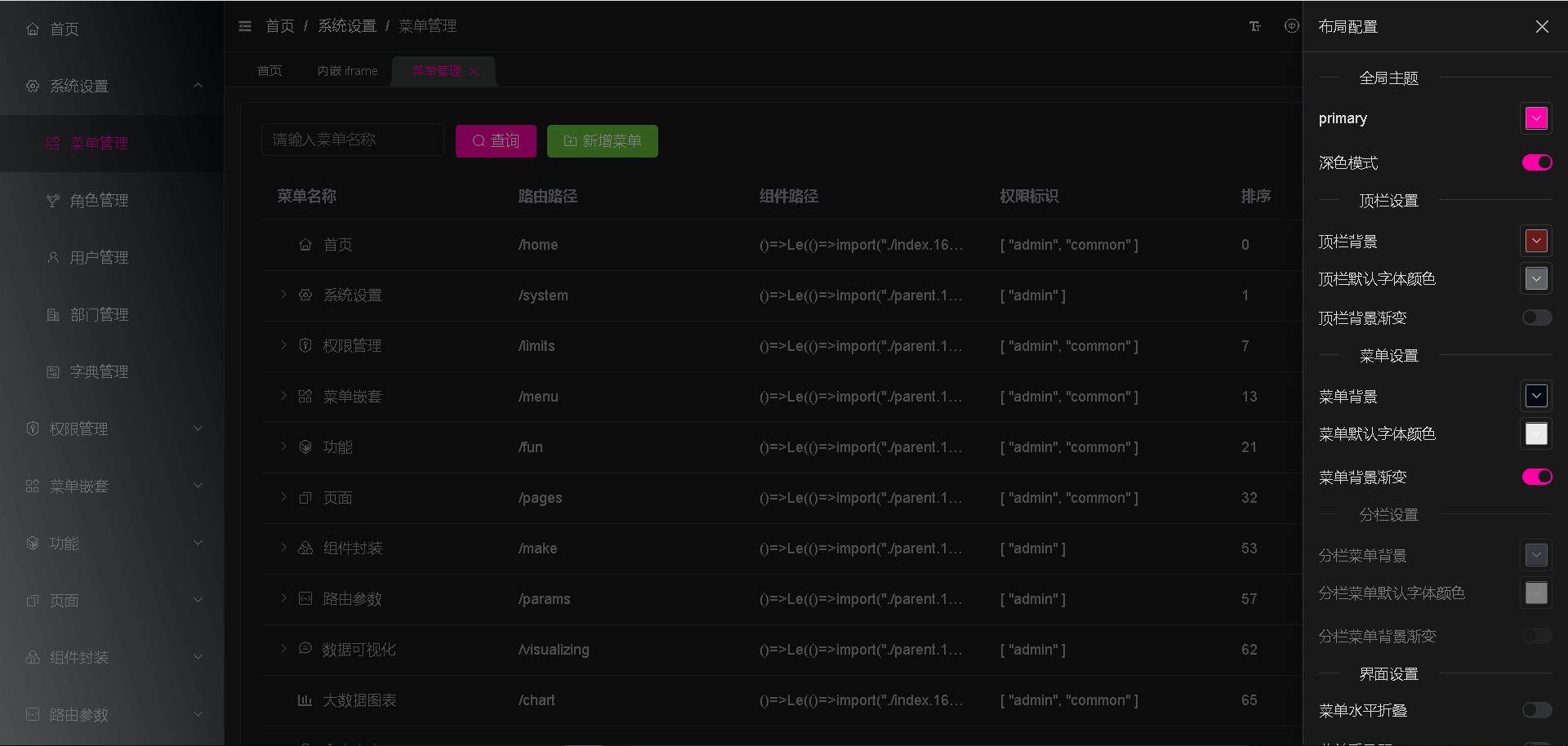The image size is (1568, 746).
Task: Click the home icon in sidebar
Action: [33, 29]
